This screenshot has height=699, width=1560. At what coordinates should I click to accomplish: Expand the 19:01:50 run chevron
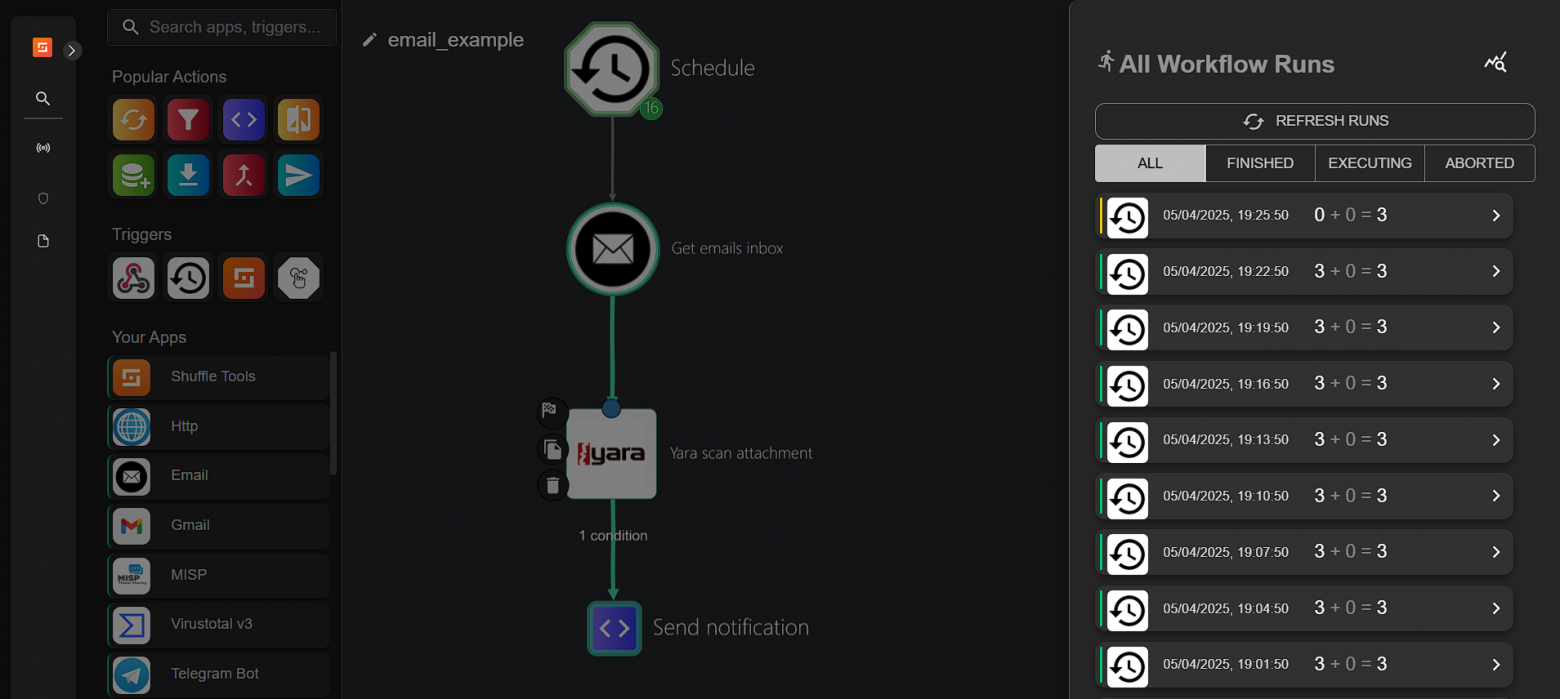[1496, 664]
